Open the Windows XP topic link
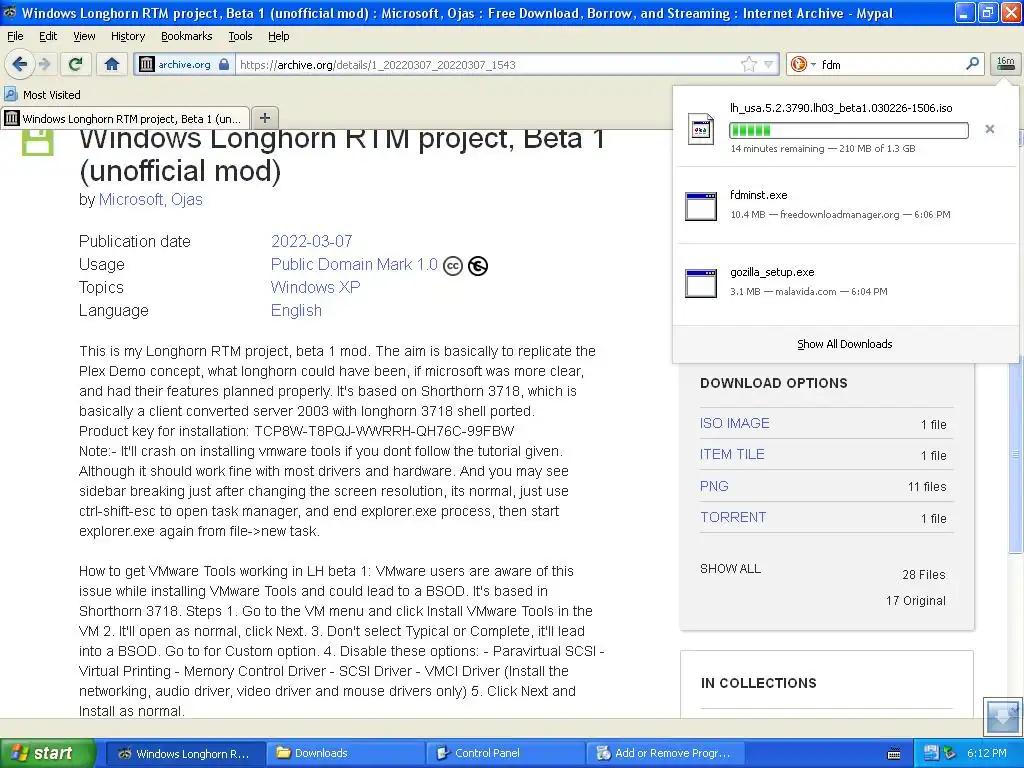This screenshot has width=1024, height=768. [315, 287]
